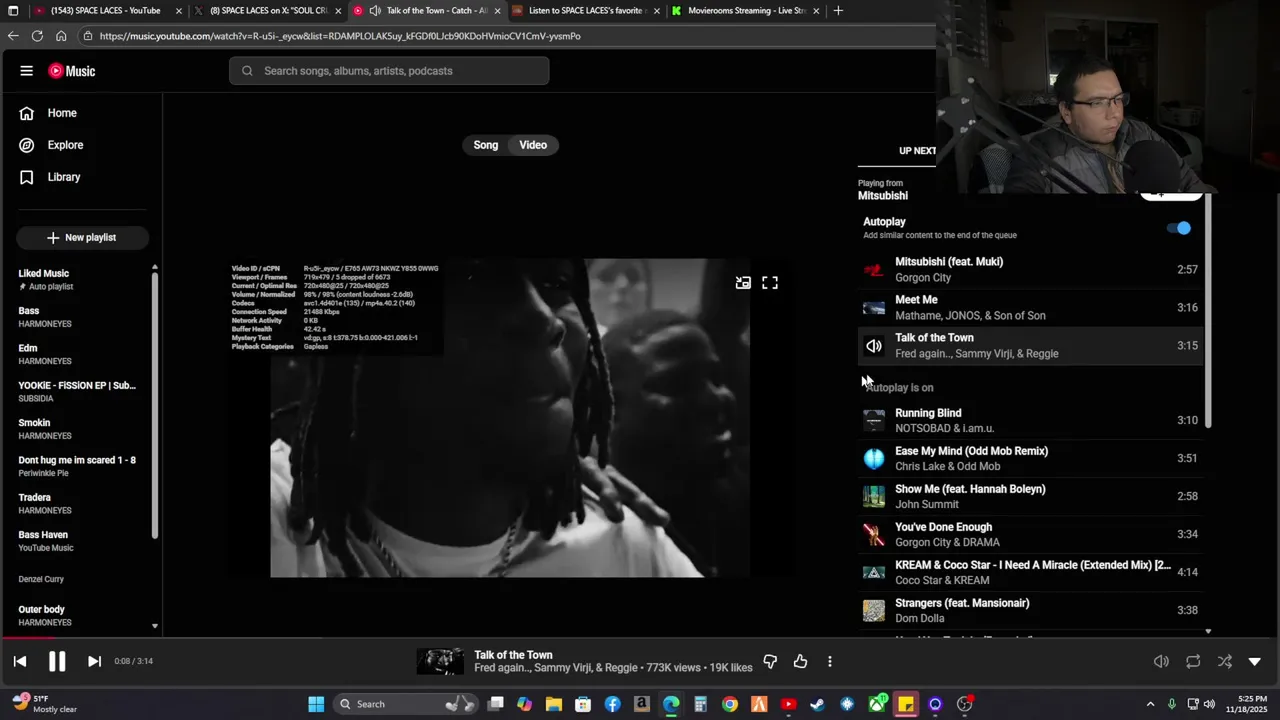Click the address bar URL
The width and height of the screenshot is (1280, 720).
[340, 36]
